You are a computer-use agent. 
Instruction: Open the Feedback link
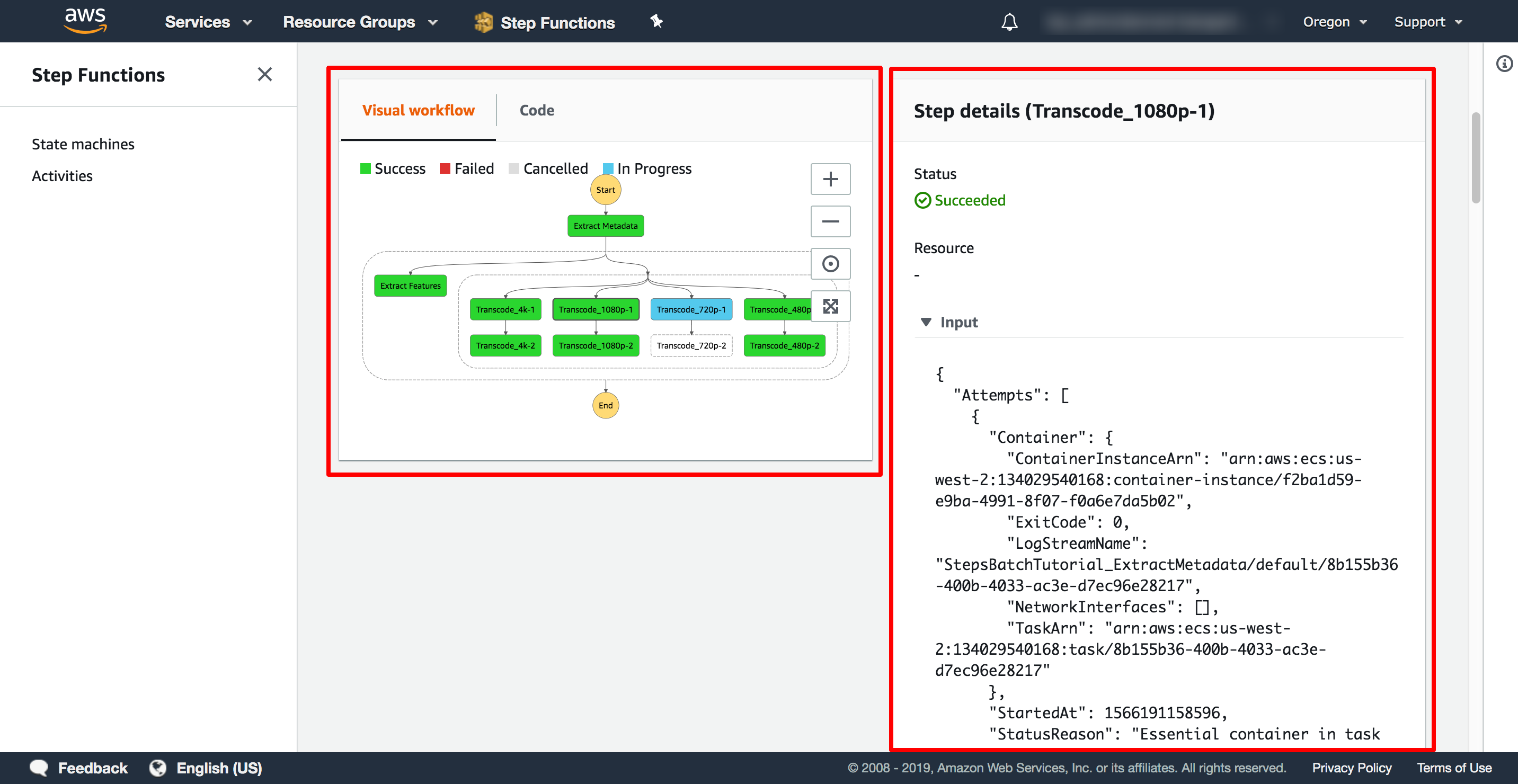pos(93,768)
